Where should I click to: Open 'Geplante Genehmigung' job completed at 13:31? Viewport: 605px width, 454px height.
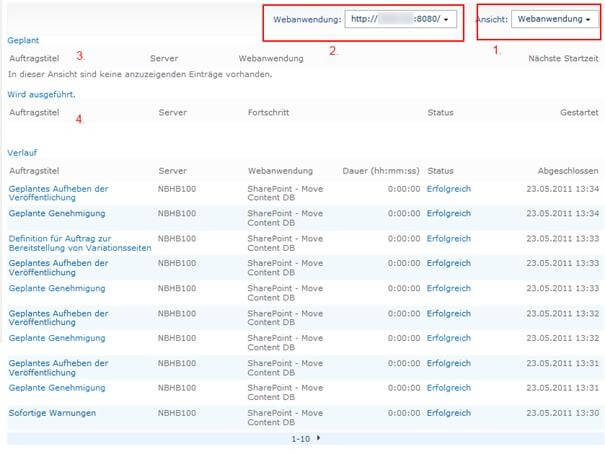(x=57, y=388)
